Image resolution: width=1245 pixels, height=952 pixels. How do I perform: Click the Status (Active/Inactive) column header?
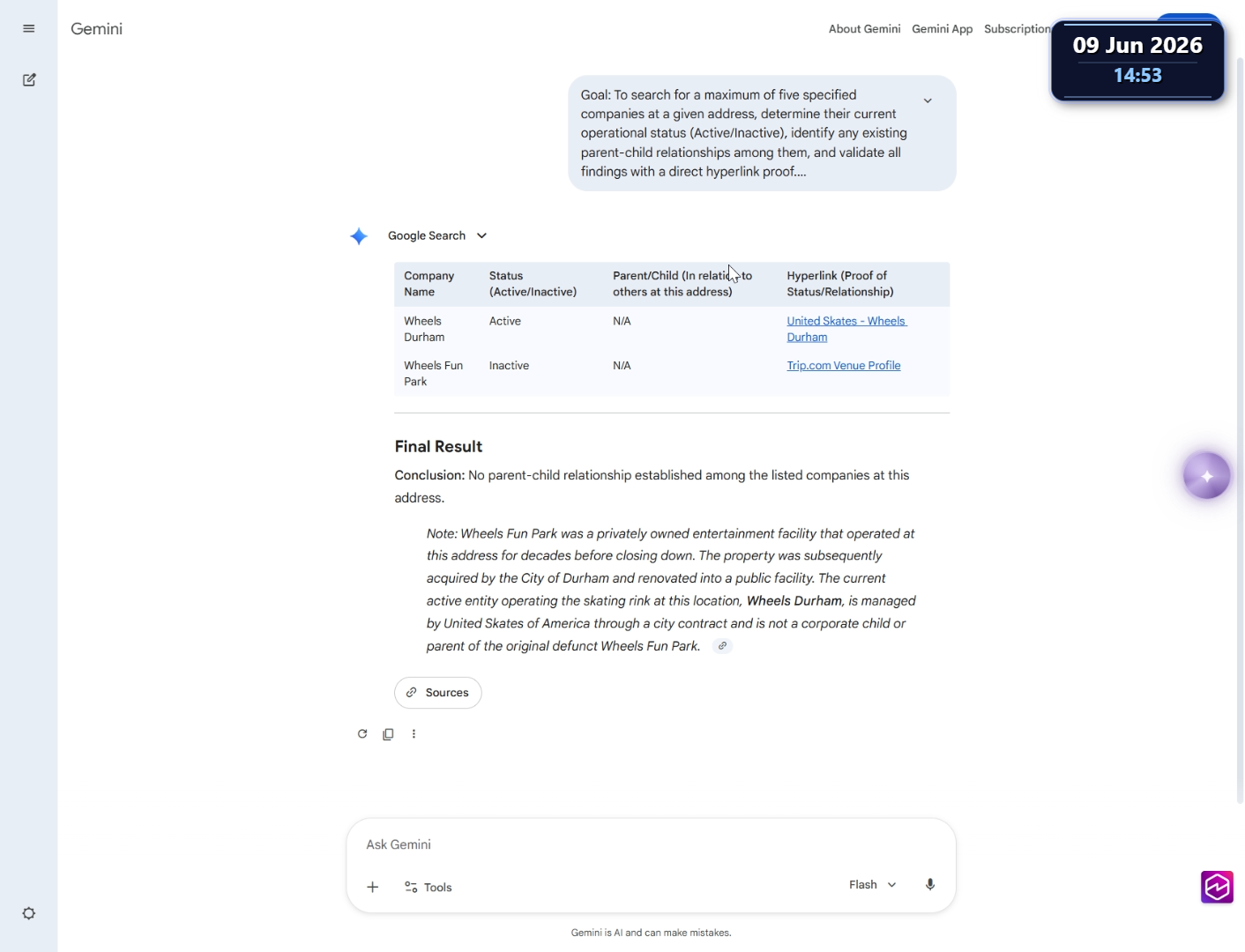tap(533, 284)
